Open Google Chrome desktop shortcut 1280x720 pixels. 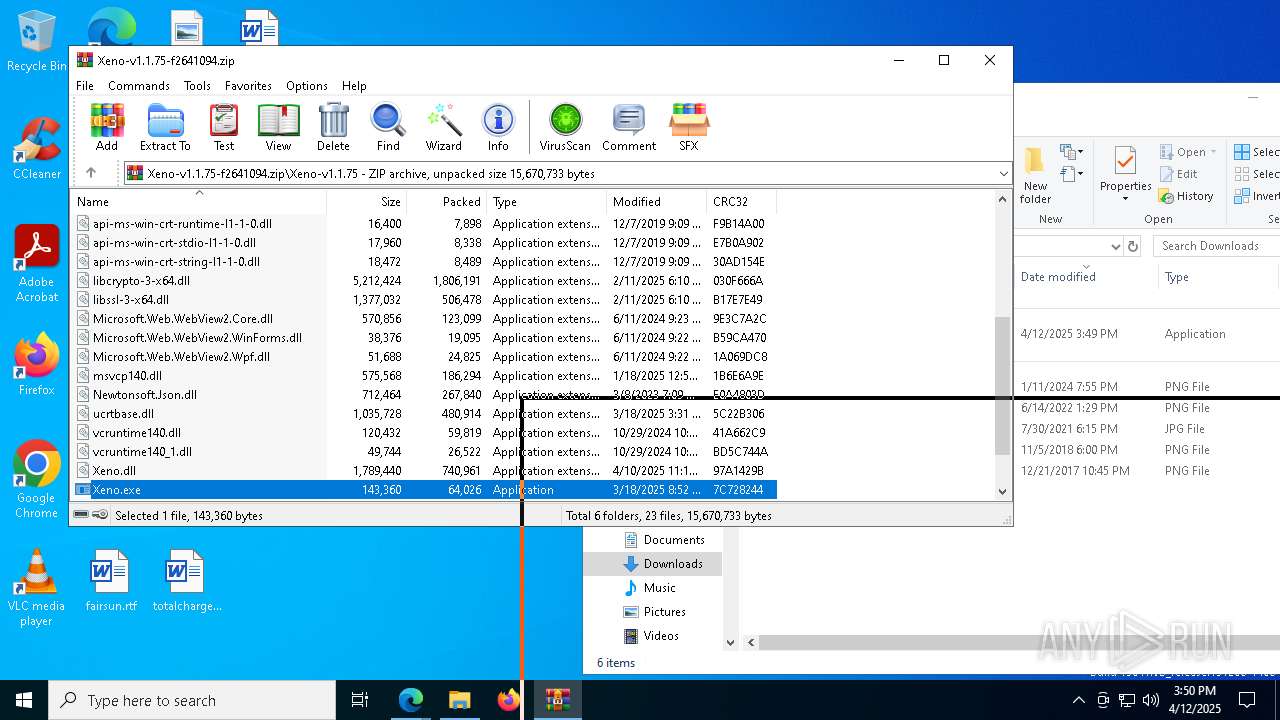[x=36, y=479]
